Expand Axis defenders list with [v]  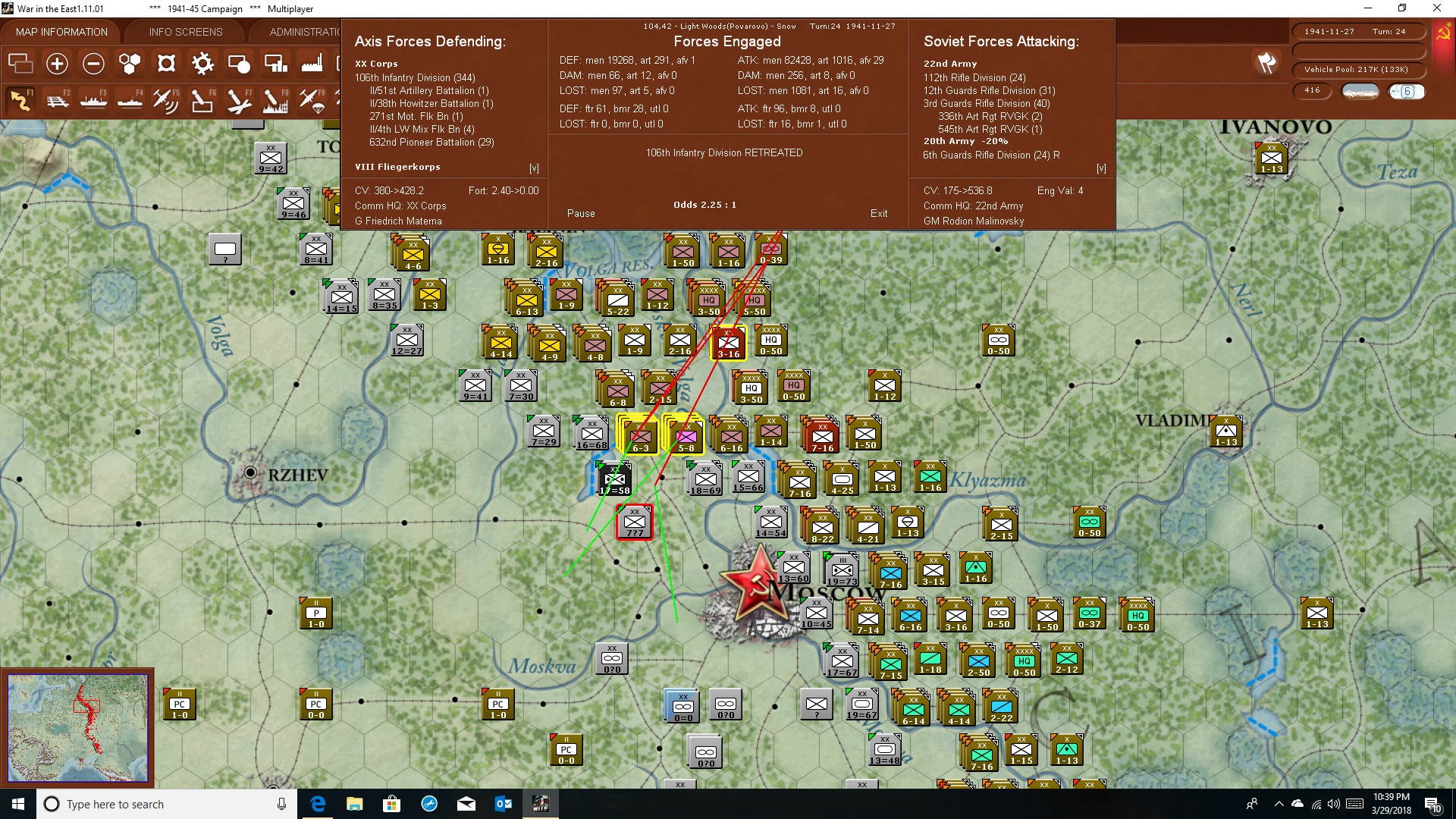pyautogui.click(x=534, y=168)
